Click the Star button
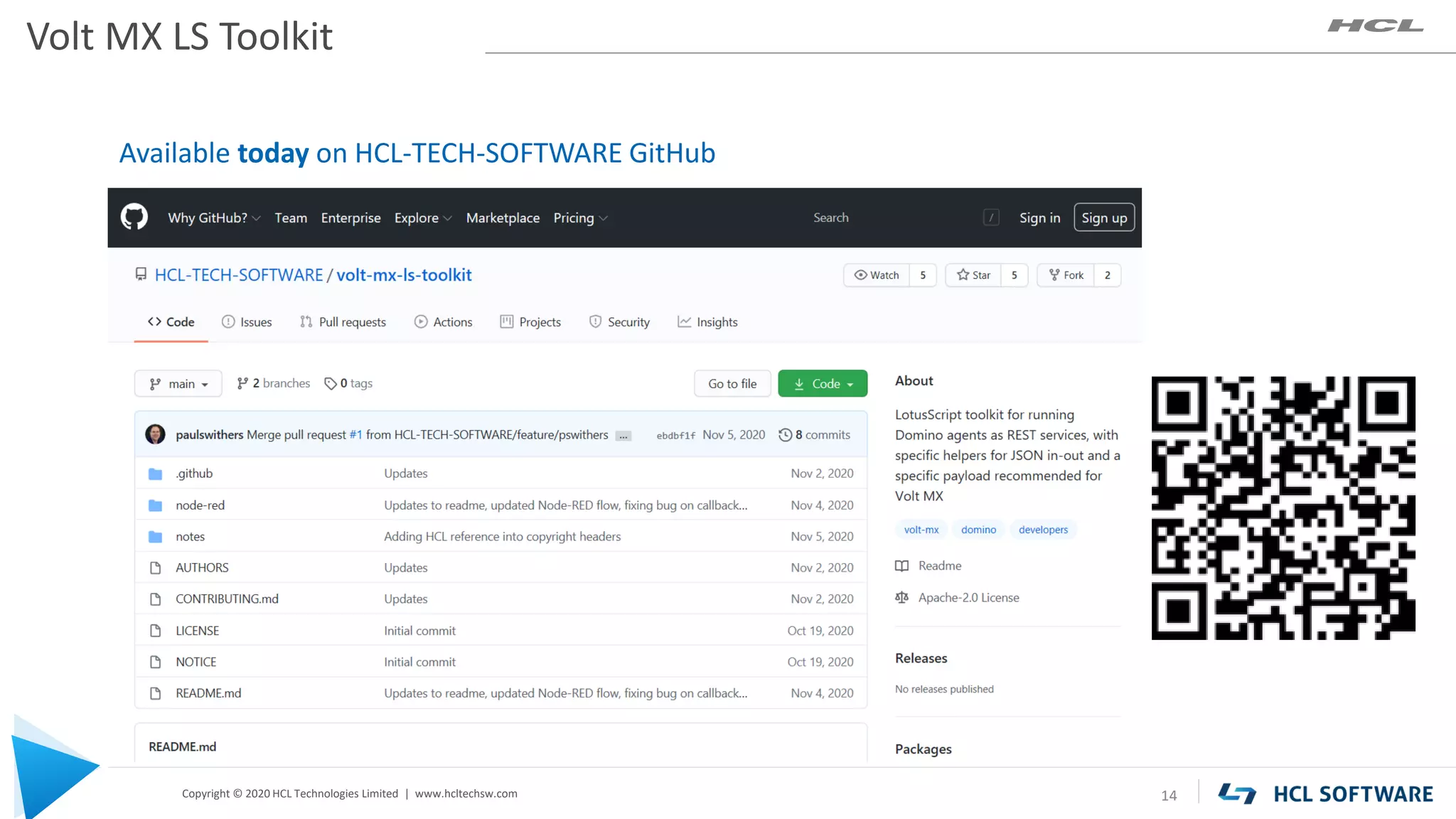The width and height of the screenshot is (1456, 819). (x=973, y=275)
